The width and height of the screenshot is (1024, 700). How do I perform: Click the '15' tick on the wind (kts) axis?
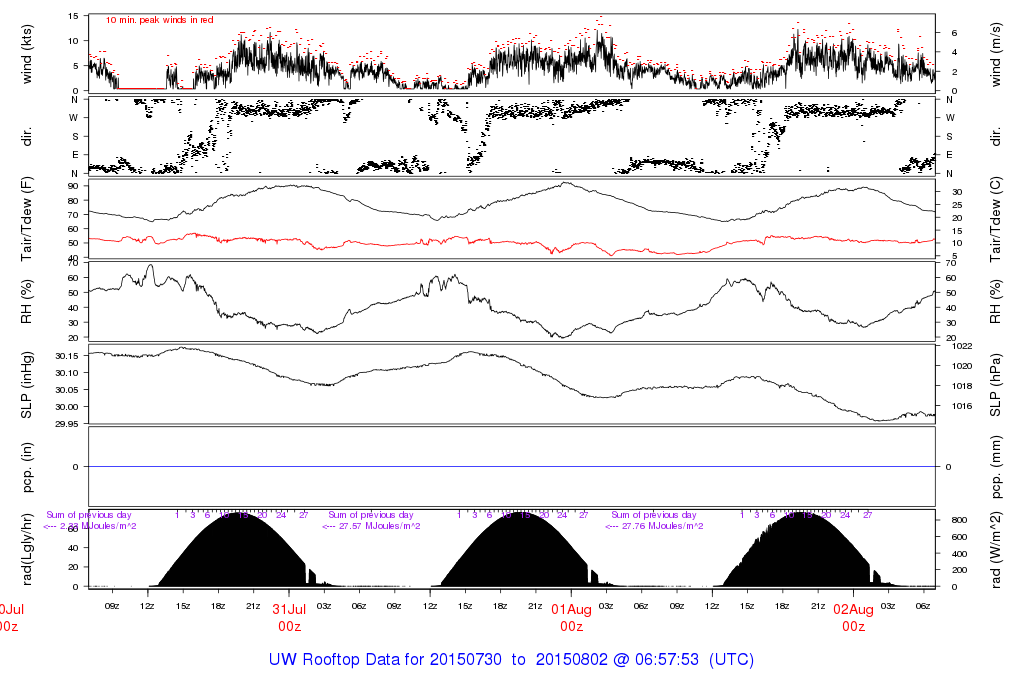73,16
